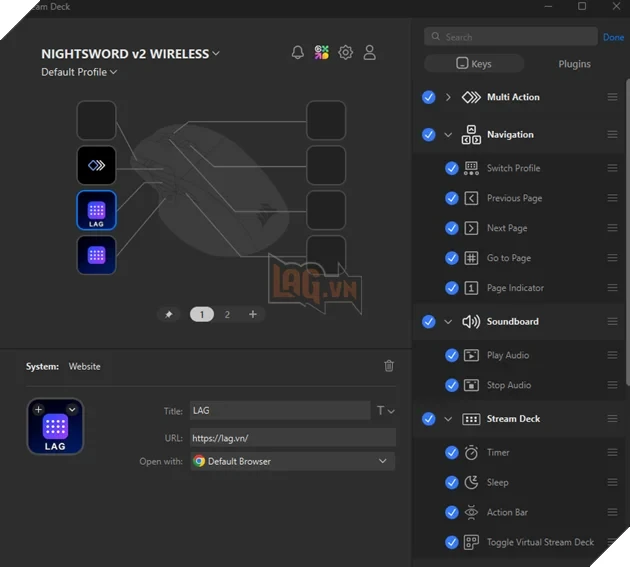Click the Previous Page action icon
This screenshot has height=567, width=630.
(x=471, y=198)
